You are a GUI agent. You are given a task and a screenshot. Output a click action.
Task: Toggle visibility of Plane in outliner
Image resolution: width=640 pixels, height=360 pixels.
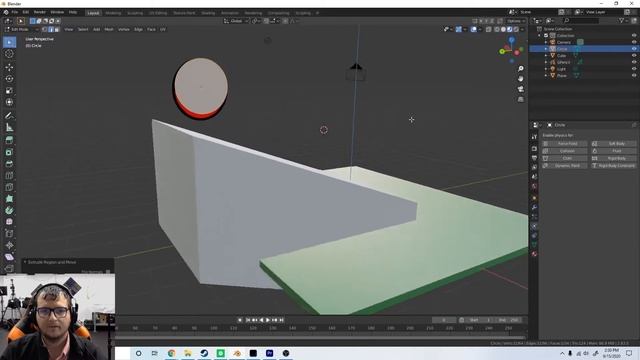tap(634, 76)
